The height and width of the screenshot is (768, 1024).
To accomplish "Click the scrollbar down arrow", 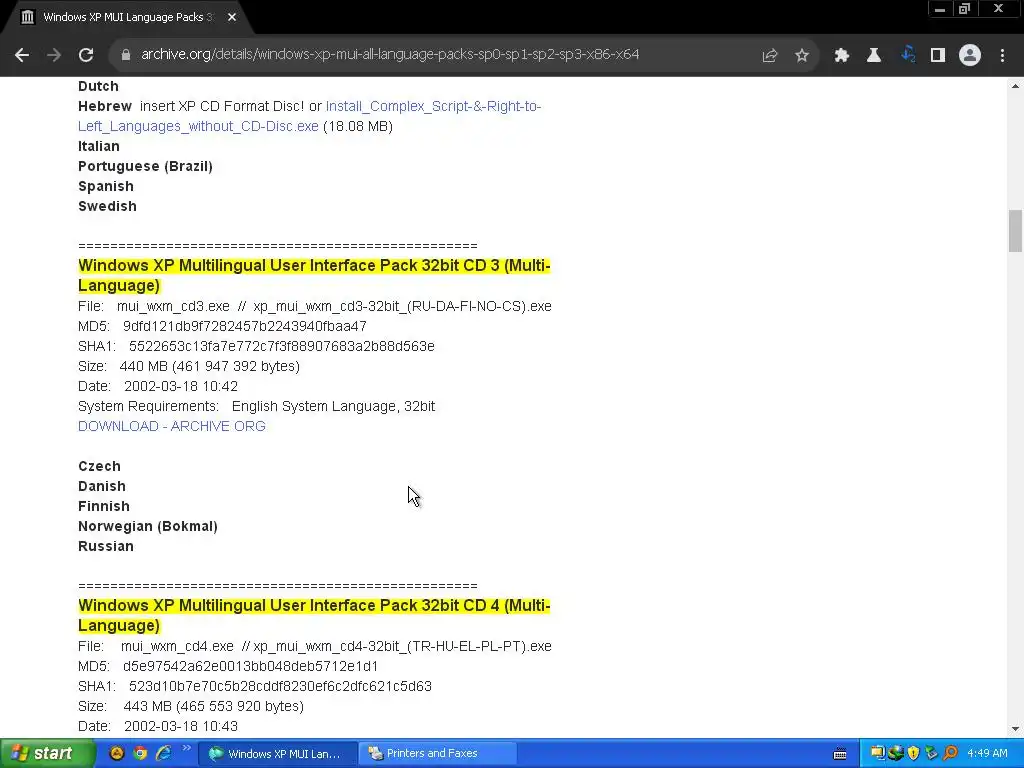I will click(x=1015, y=729).
